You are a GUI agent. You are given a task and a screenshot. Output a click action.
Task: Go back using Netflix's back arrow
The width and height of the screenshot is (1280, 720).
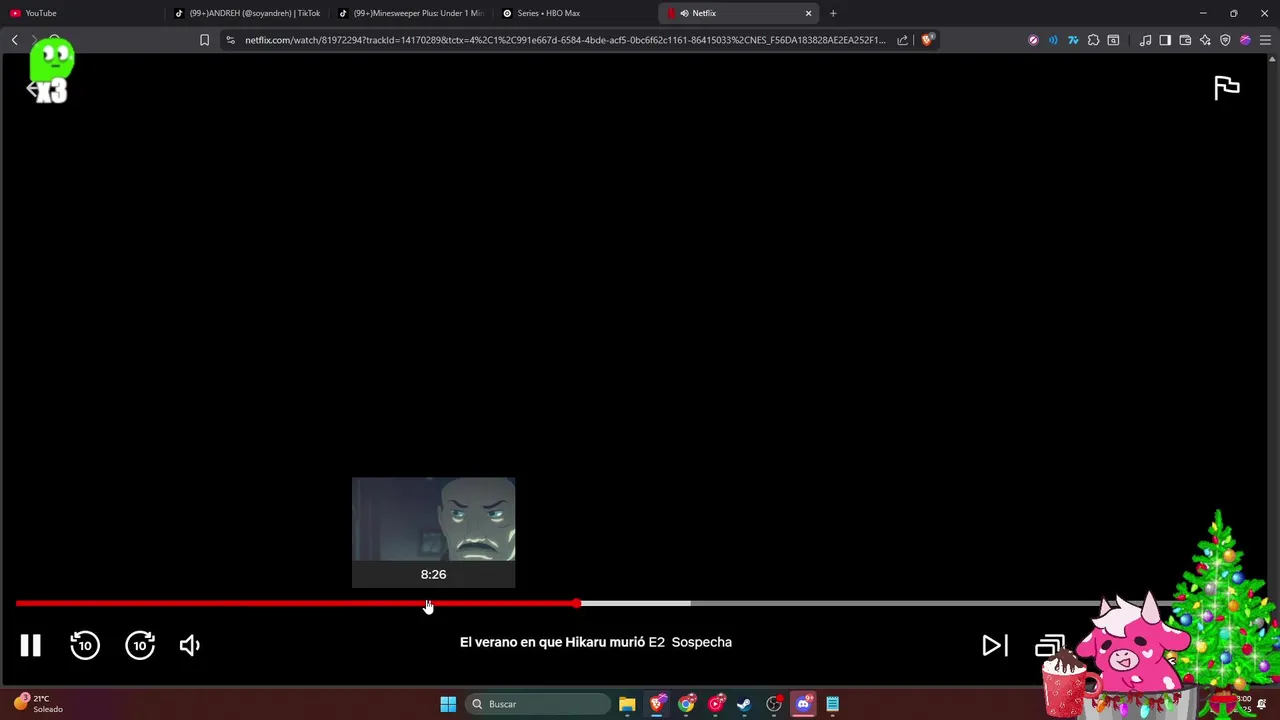(32, 89)
